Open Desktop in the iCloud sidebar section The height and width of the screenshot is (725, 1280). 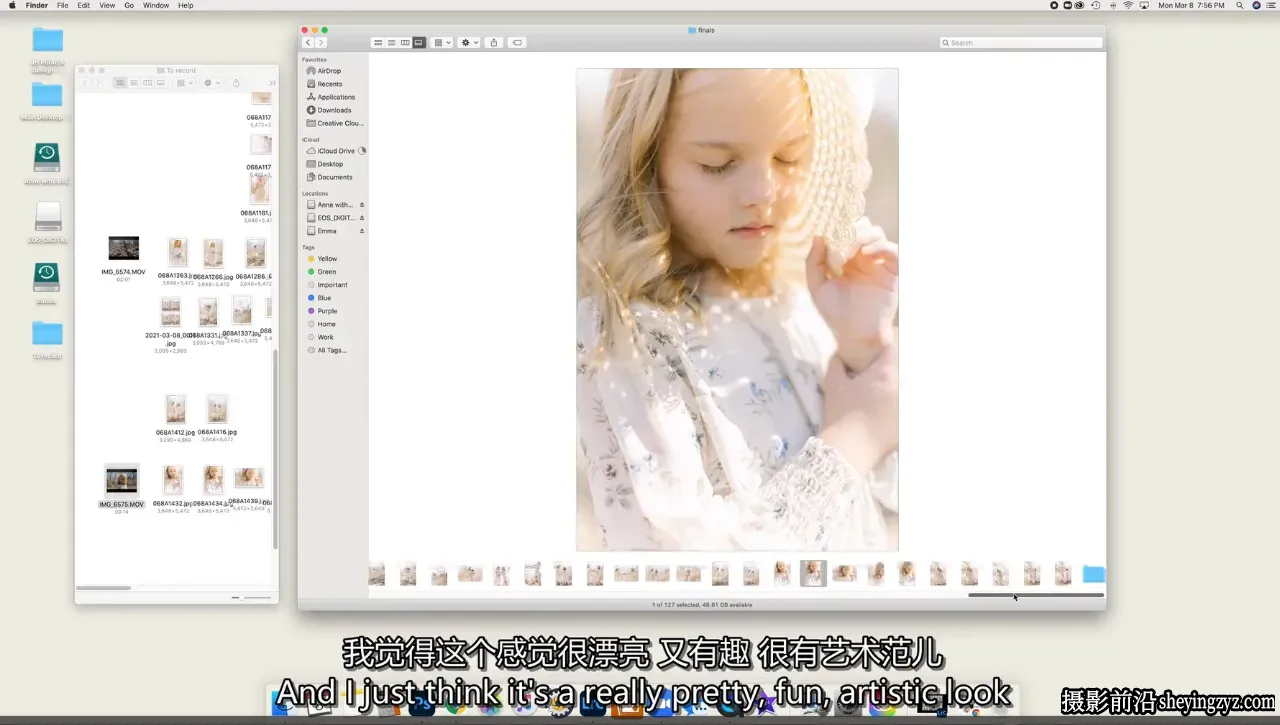pyautogui.click(x=330, y=164)
